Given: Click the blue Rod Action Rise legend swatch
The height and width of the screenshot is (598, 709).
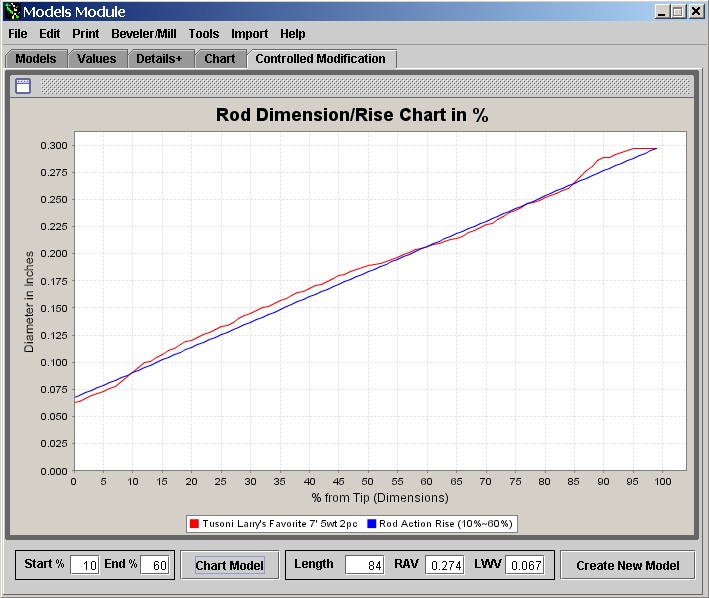Looking at the screenshot, I should coord(371,523).
